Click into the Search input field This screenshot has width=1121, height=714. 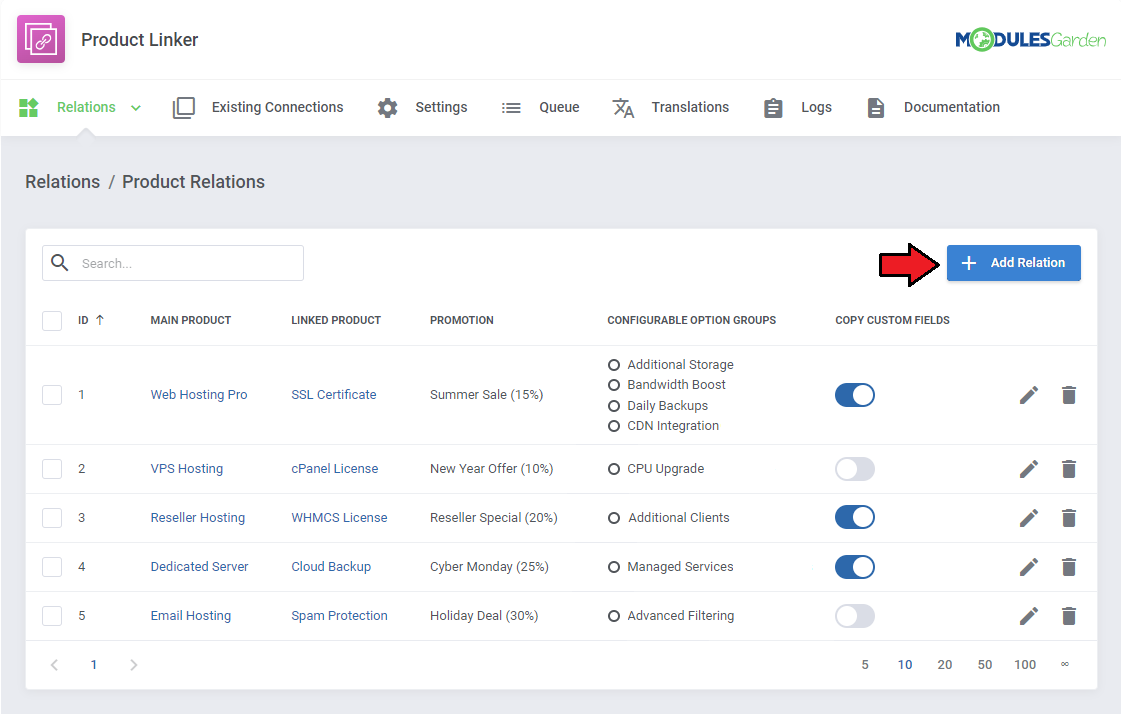point(185,264)
